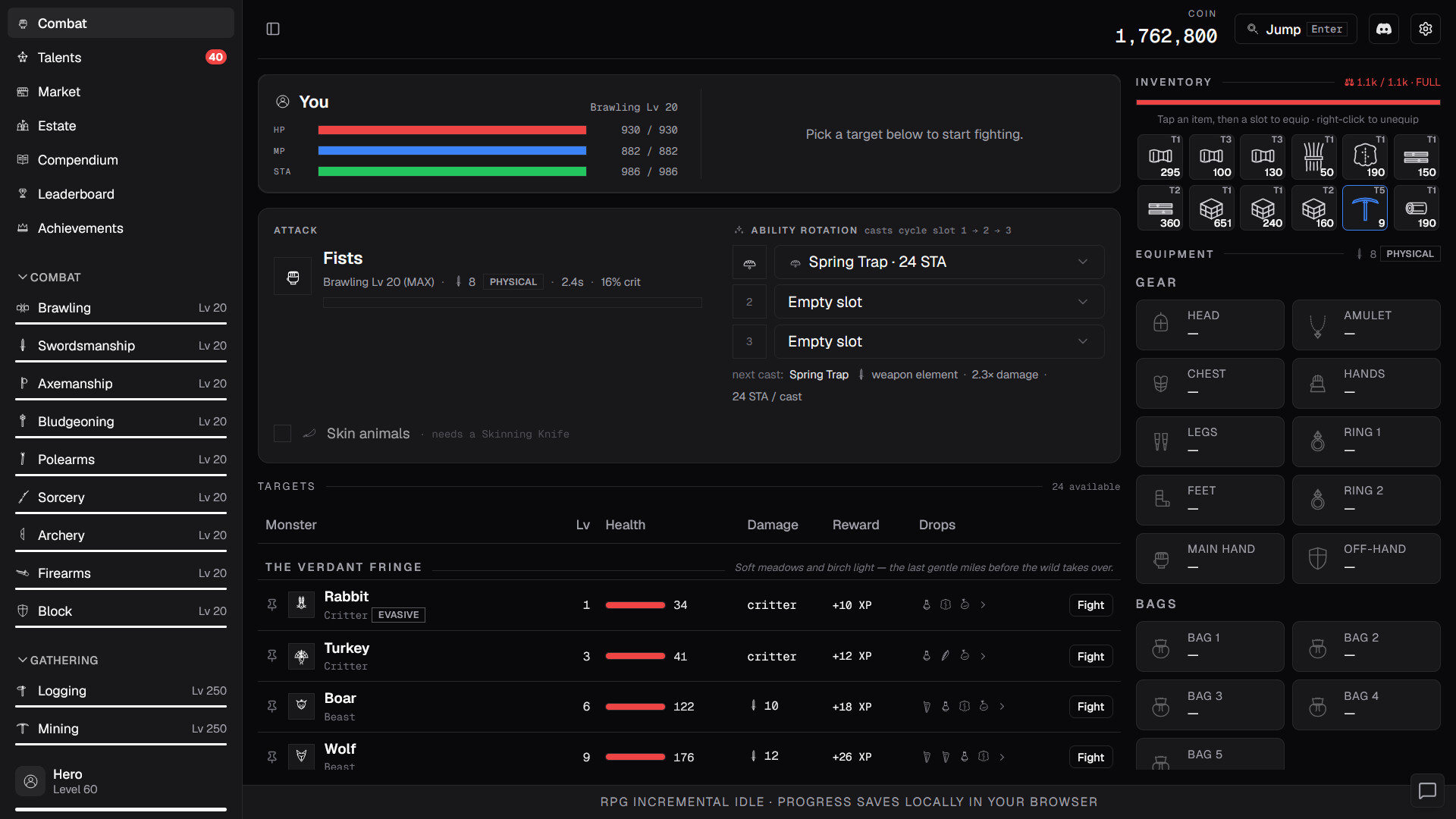Select the inventory item with quantity 360
This screenshot has width=1456, height=819.
[1159, 208]
